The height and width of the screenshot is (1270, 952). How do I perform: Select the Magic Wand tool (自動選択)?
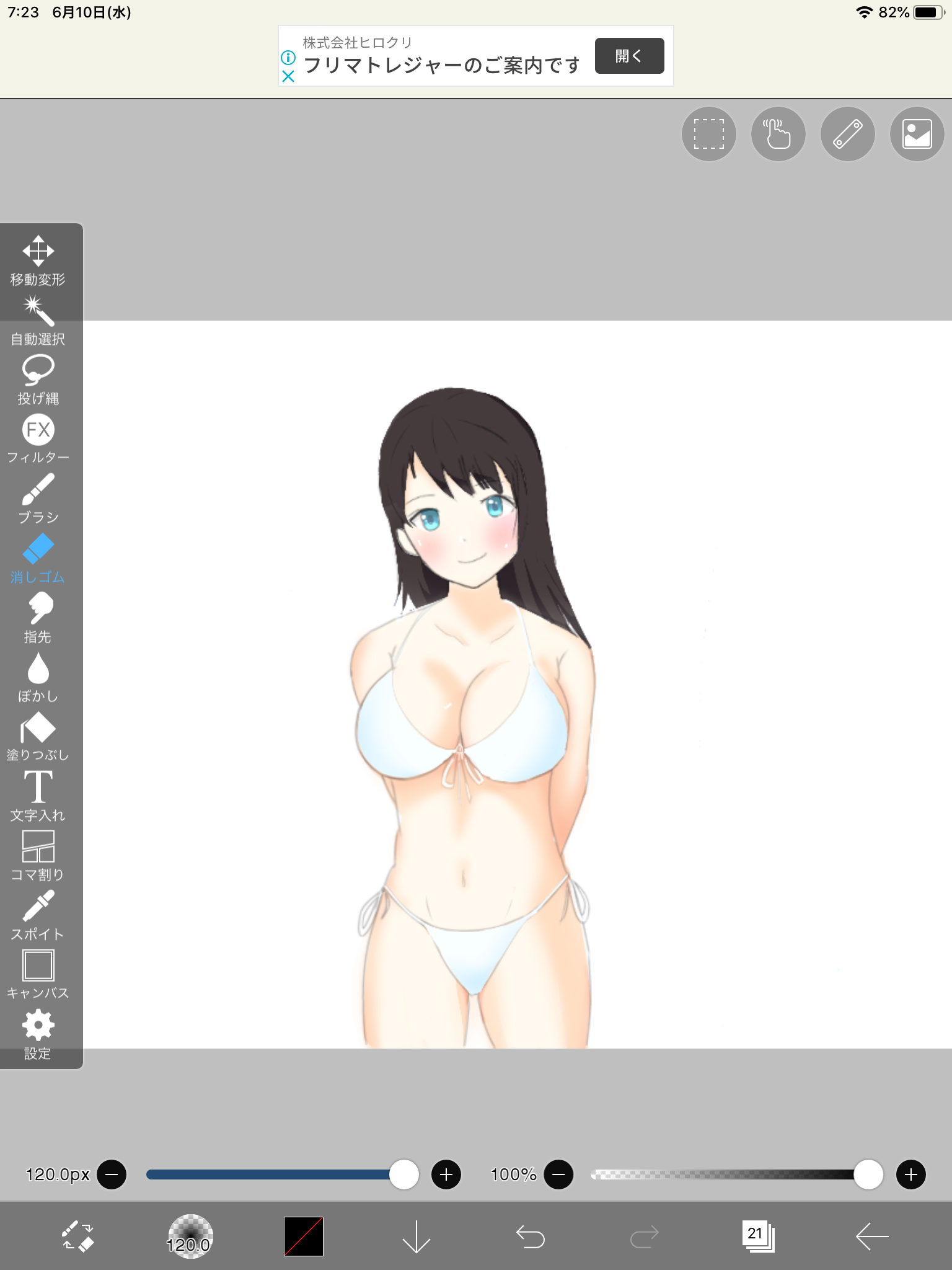point(38,320)
